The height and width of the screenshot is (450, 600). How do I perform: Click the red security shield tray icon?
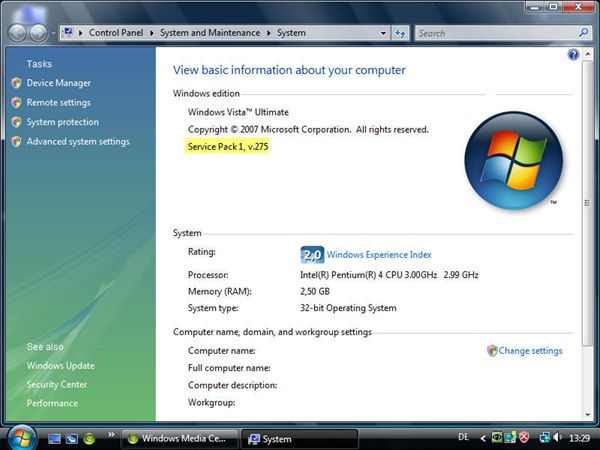coord(524,437)
